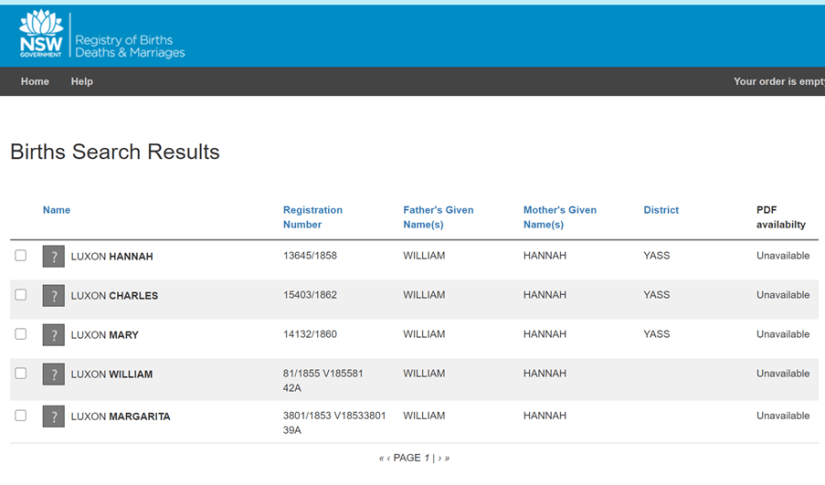
Task: Tick the checkbox for LUXON HANNAH
Action: click(x=21, y=256)
